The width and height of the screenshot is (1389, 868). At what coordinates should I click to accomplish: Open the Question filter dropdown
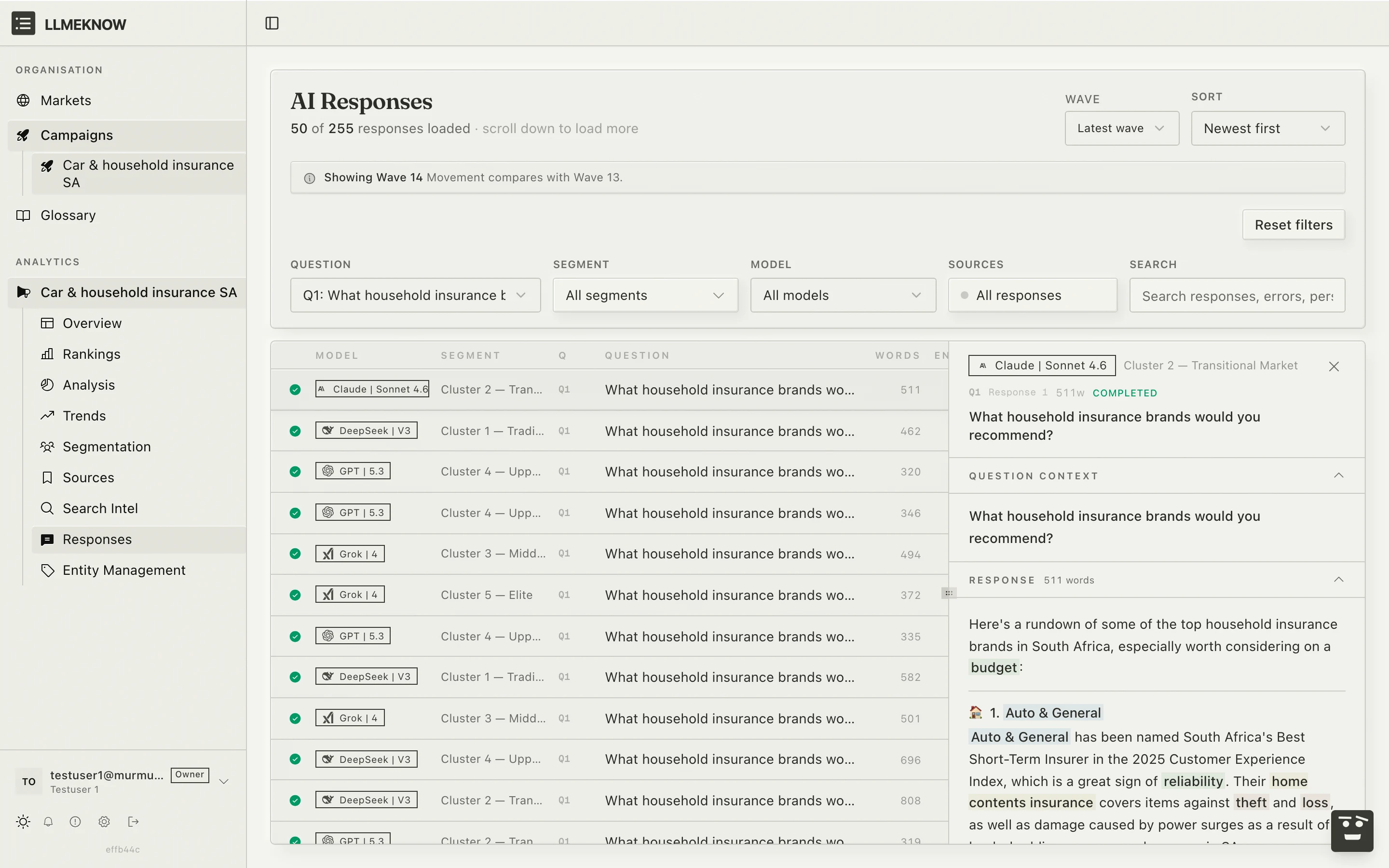click(415, 295)
